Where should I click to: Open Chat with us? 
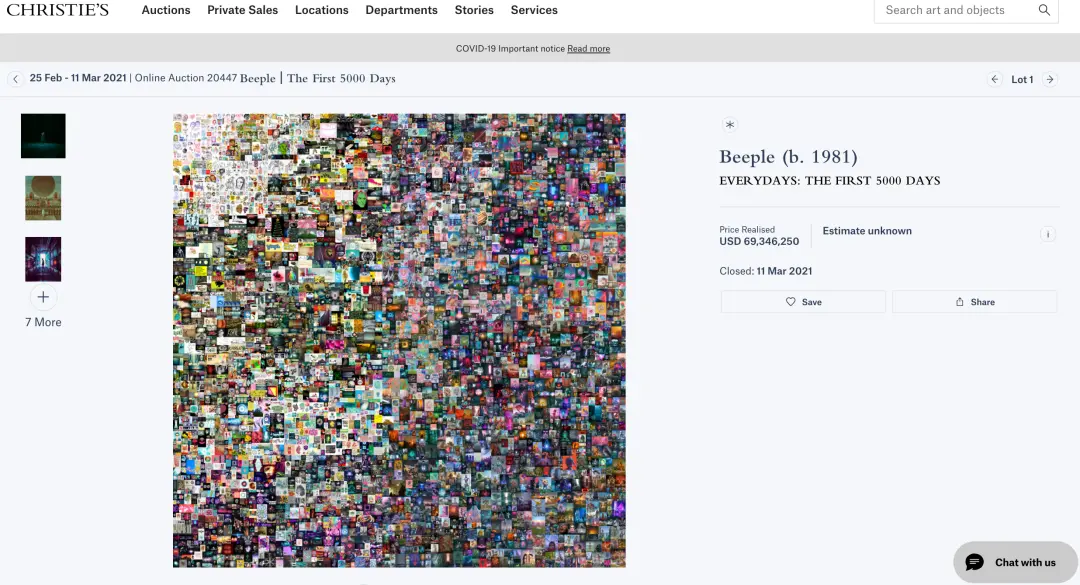coord(1015,562)
